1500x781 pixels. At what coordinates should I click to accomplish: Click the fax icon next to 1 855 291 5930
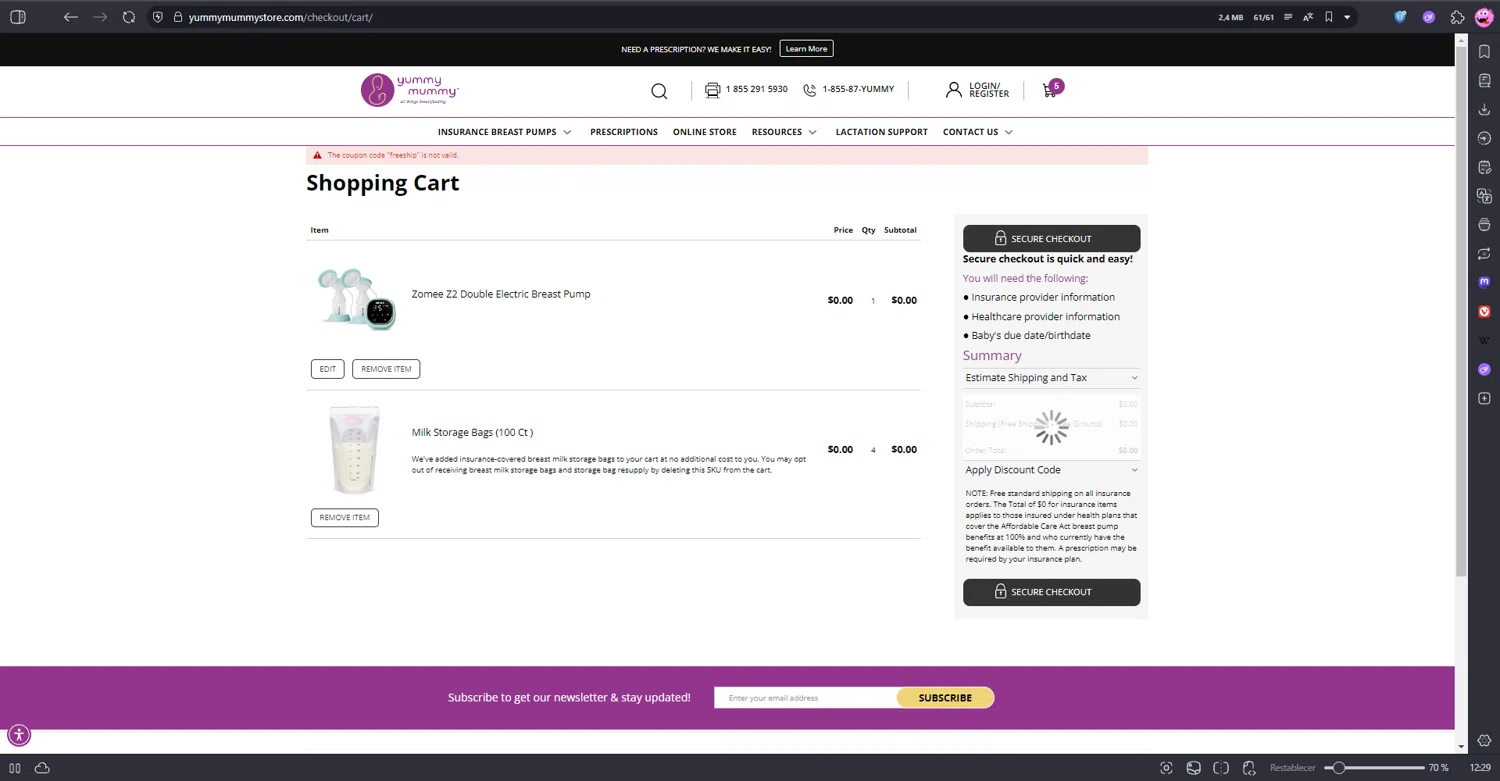click(x=712, y=90)
